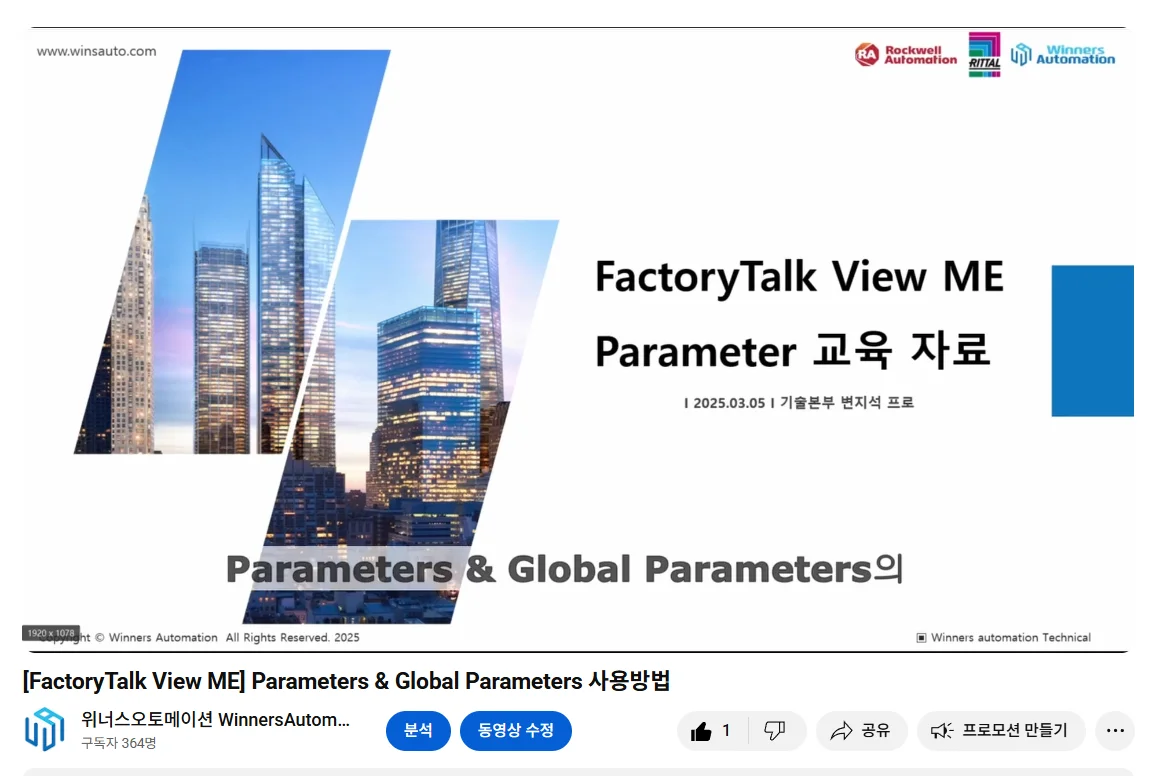Click the 동영상 수정 edit video button
Image resolution: width=1162 pixels, height=776 pixels.
click(x=515, y=731)
